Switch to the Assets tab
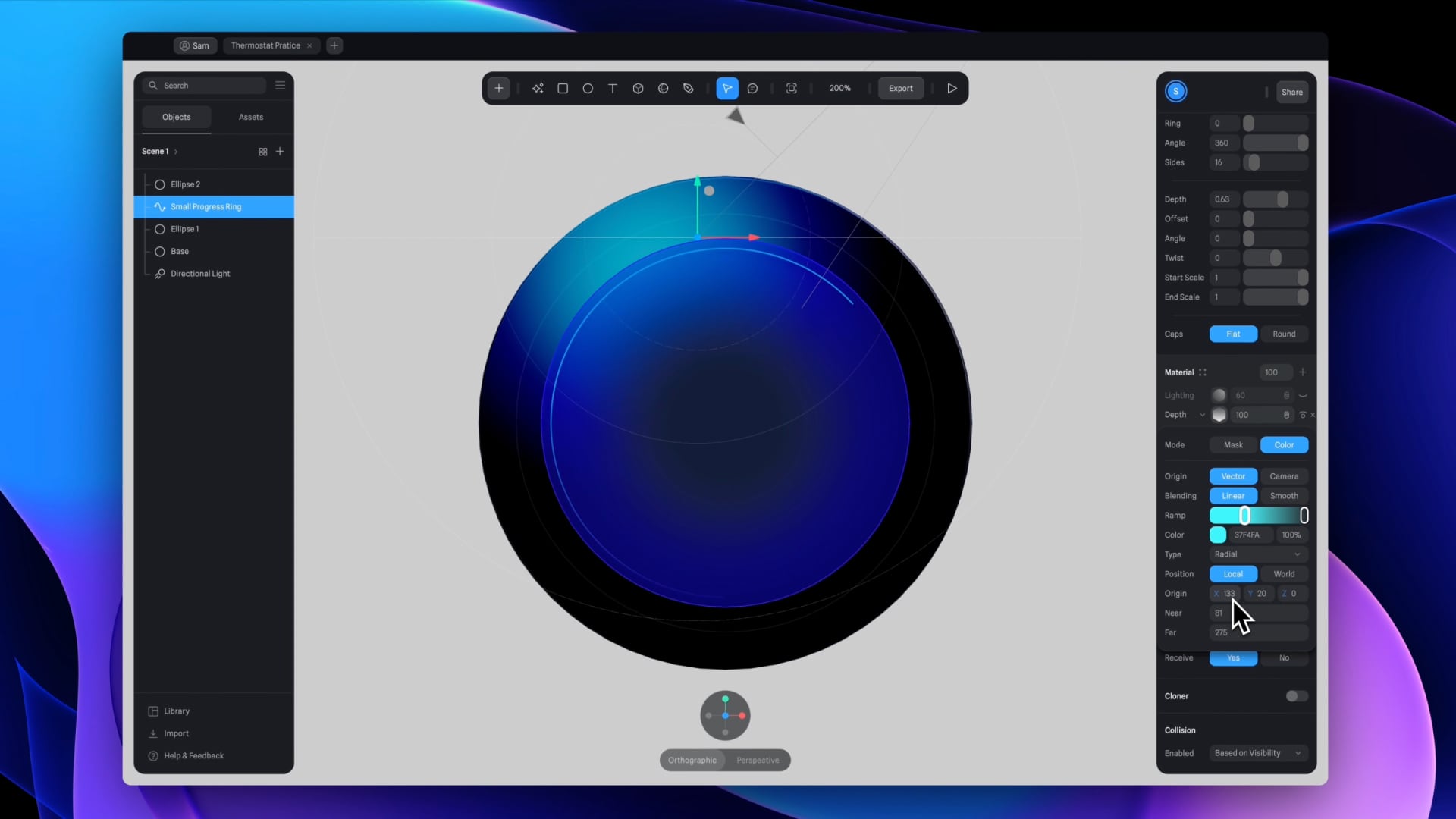Viewport: 1456px width, 819px height. [250, 117]
